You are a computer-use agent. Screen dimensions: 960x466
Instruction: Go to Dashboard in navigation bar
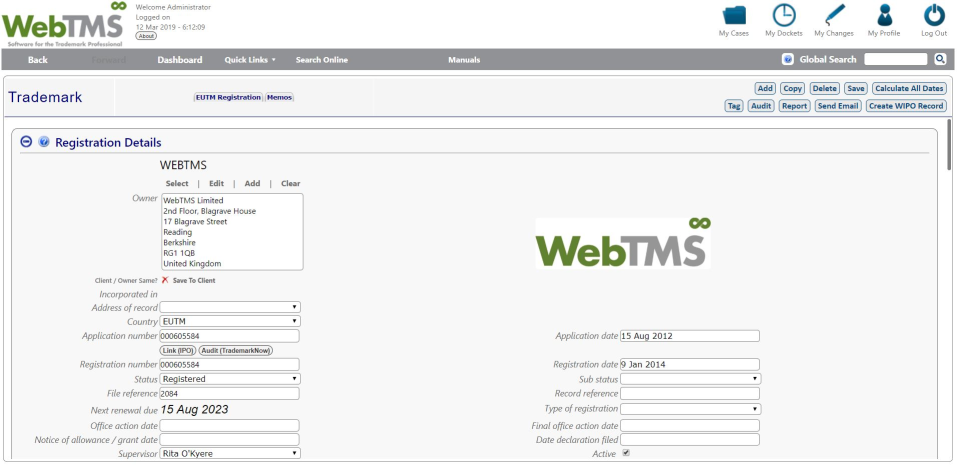pos(179,60)
